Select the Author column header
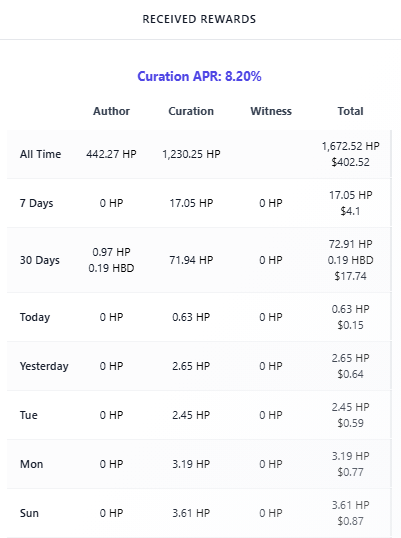 [x=111, y=111]
